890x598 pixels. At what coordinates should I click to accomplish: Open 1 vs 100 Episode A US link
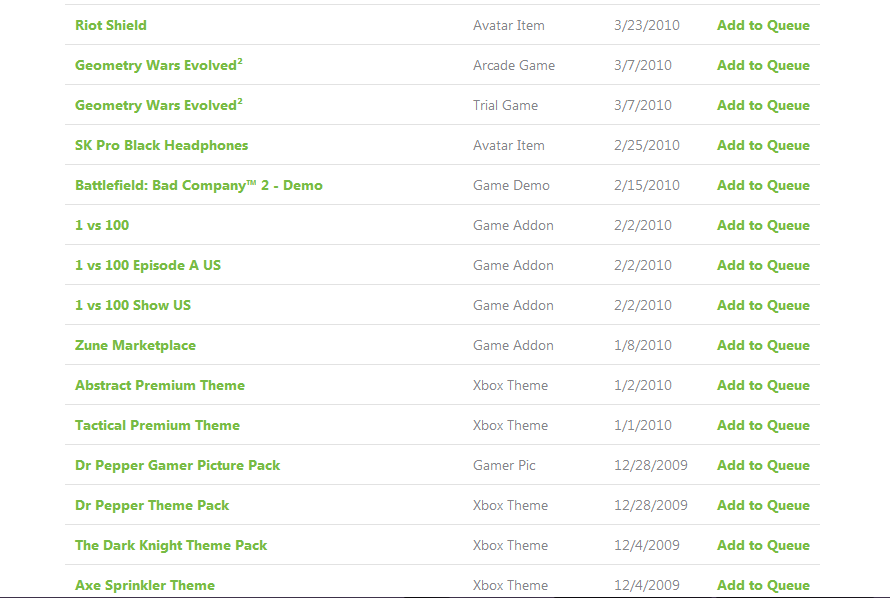[148, 266]
